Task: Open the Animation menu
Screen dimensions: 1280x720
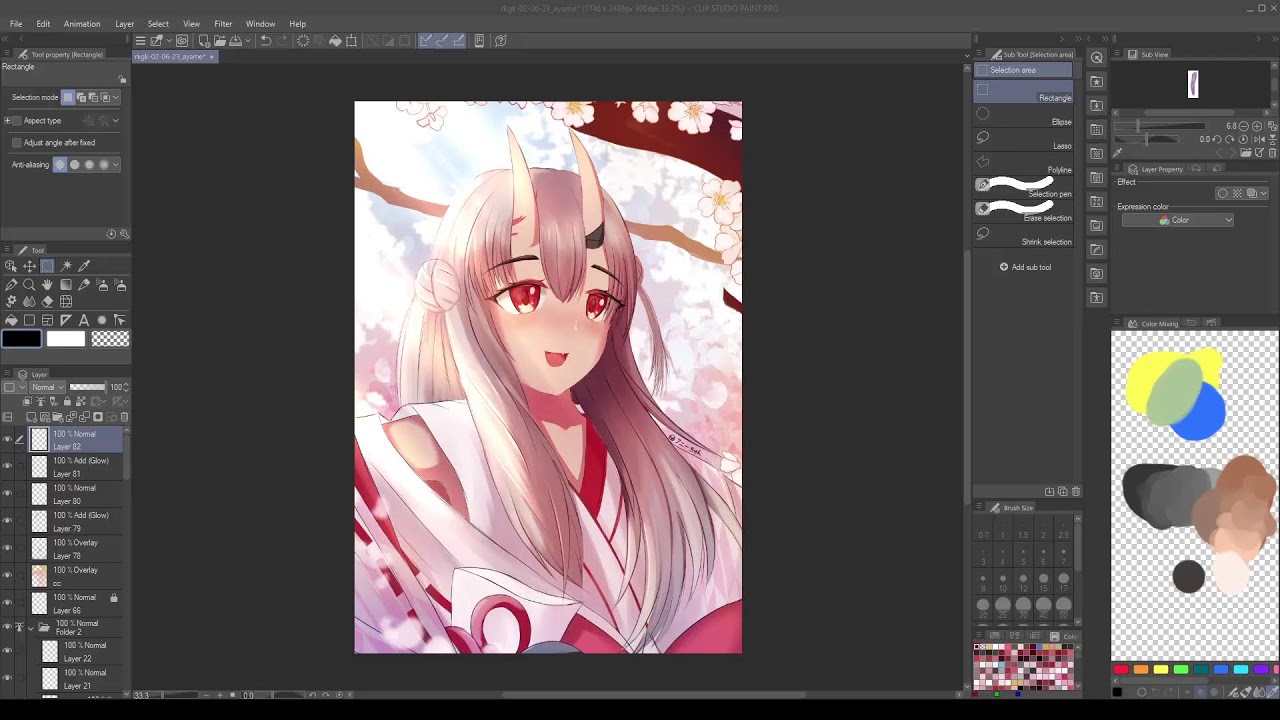Action: coord(82,24)
